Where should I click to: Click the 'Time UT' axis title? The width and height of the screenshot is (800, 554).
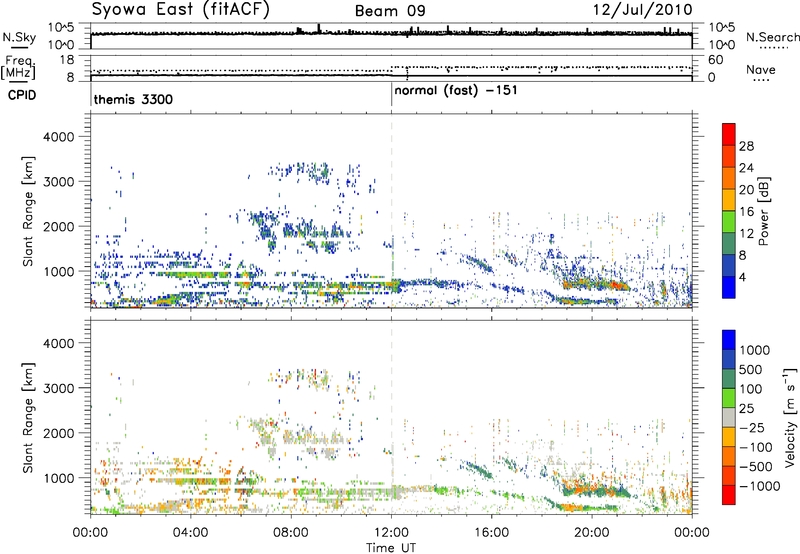[x=391, y=548]
